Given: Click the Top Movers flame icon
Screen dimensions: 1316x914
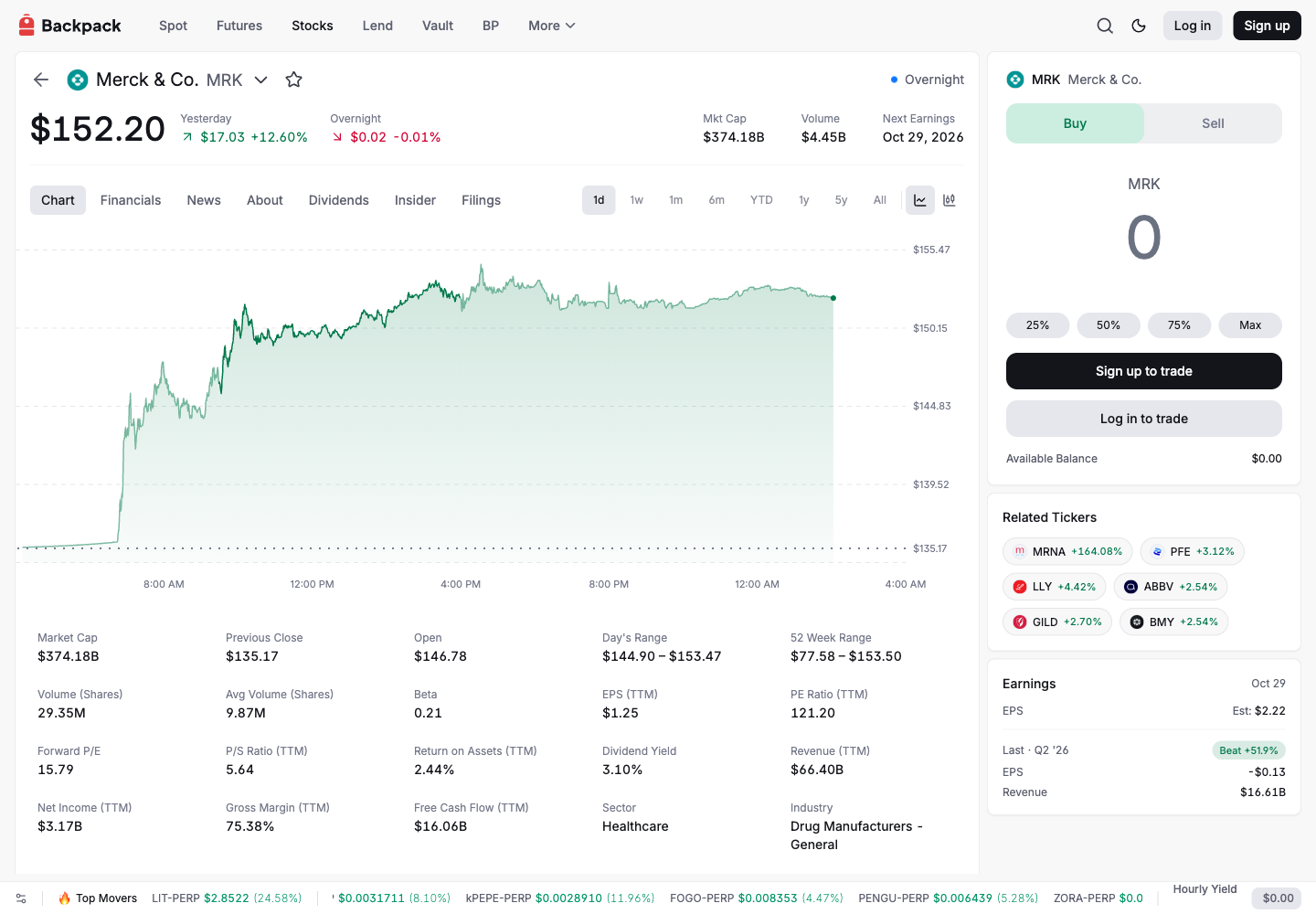Looking at the screenshot, I should pos(65,898).
